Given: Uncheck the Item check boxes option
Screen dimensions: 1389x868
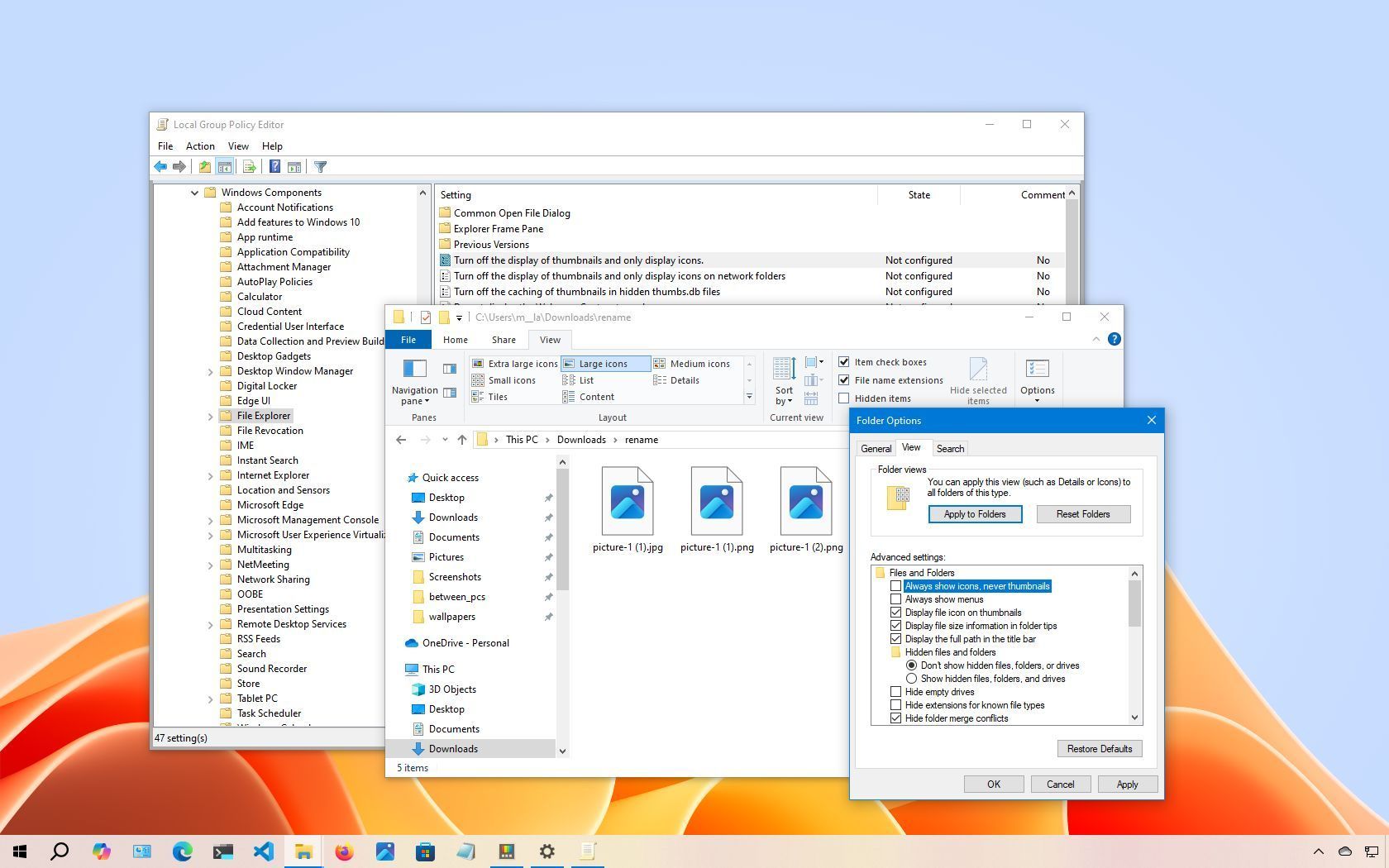Looking at the screenshot, I should 844,361.
